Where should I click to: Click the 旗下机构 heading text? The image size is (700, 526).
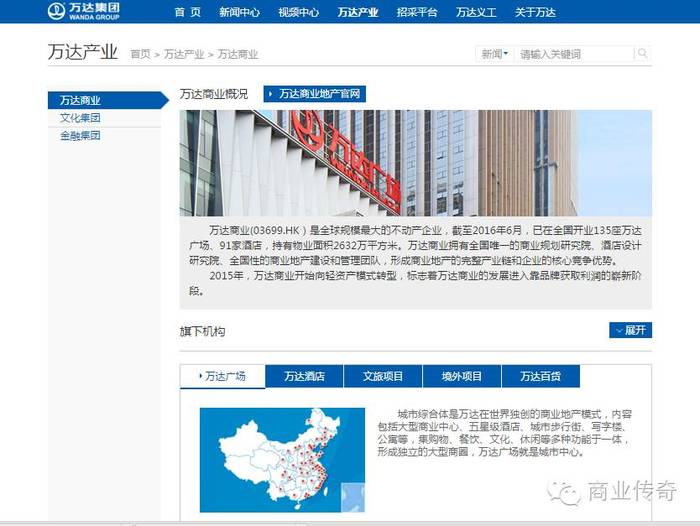pos(202,331)
